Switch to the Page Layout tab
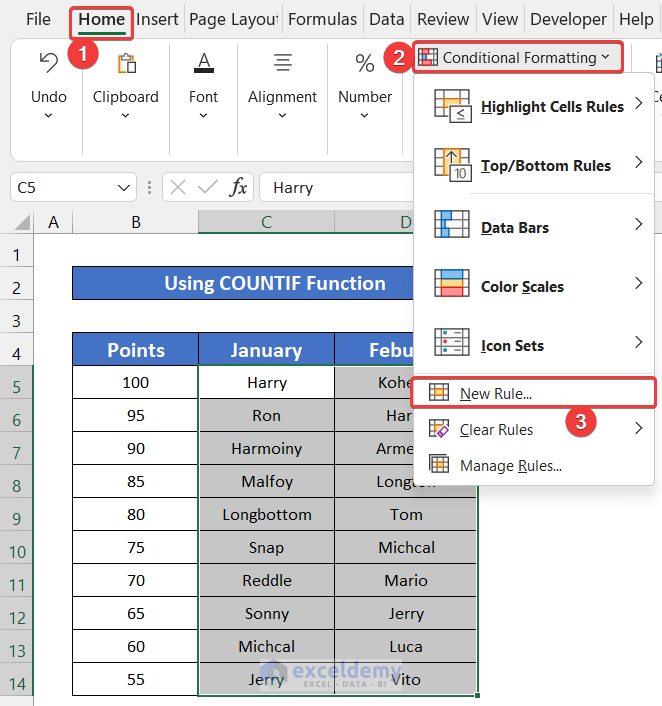The image size is (662, 706). pyautogui.click(x=233, y=19)
